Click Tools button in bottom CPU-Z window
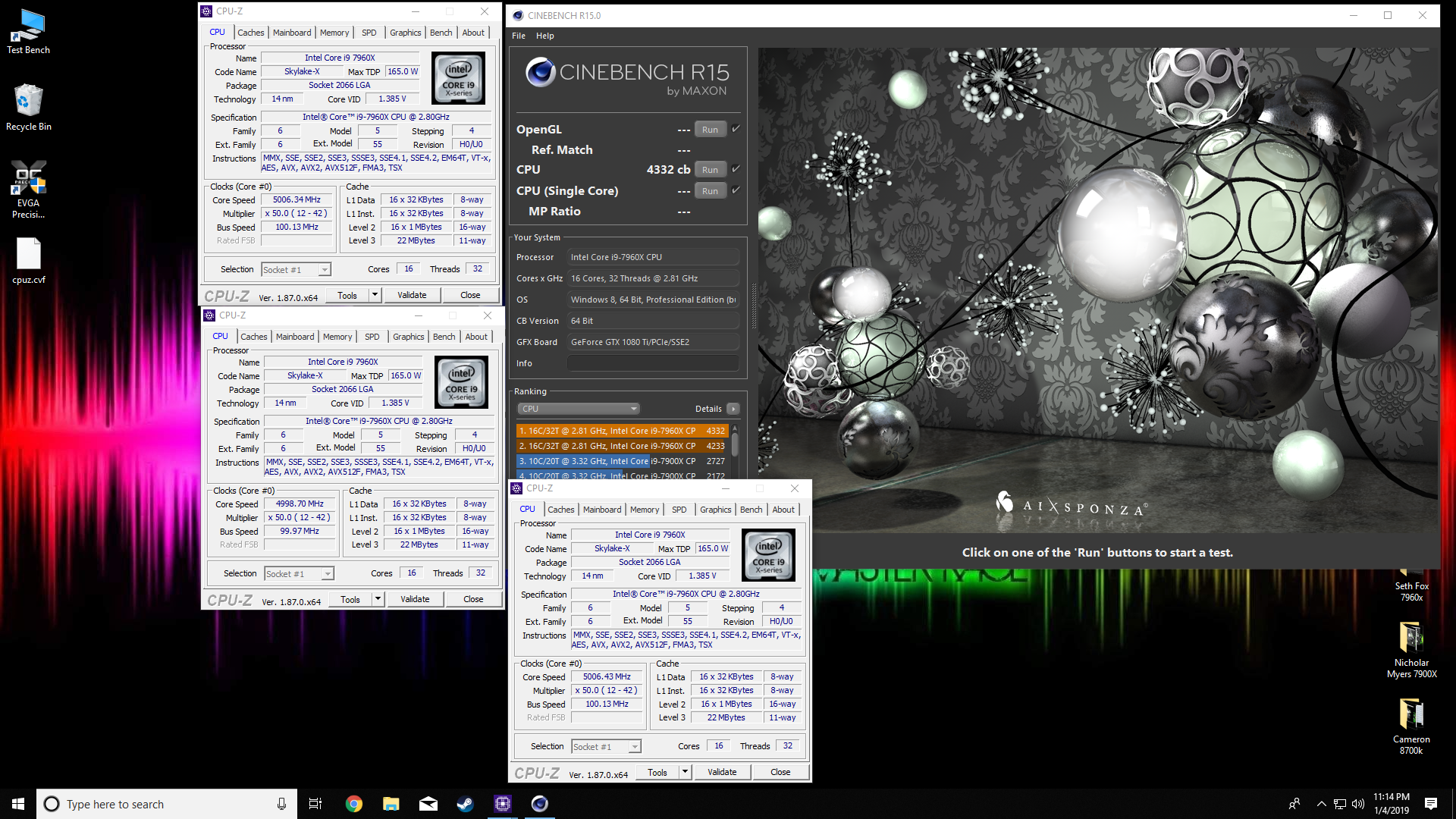Screen dimensions: 1456x819 tap(657, 772)
